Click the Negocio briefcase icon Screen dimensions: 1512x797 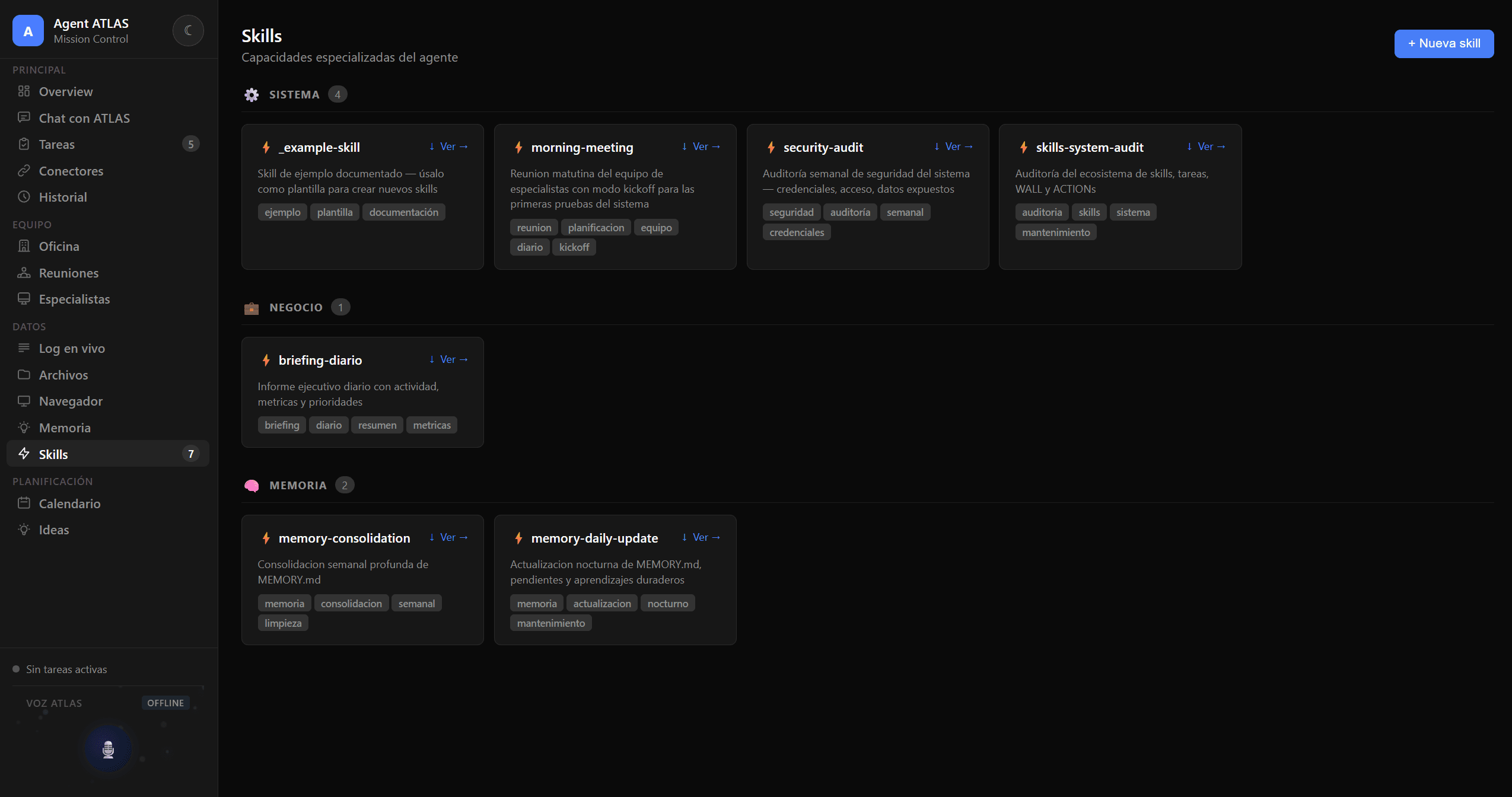coord(252,308)
